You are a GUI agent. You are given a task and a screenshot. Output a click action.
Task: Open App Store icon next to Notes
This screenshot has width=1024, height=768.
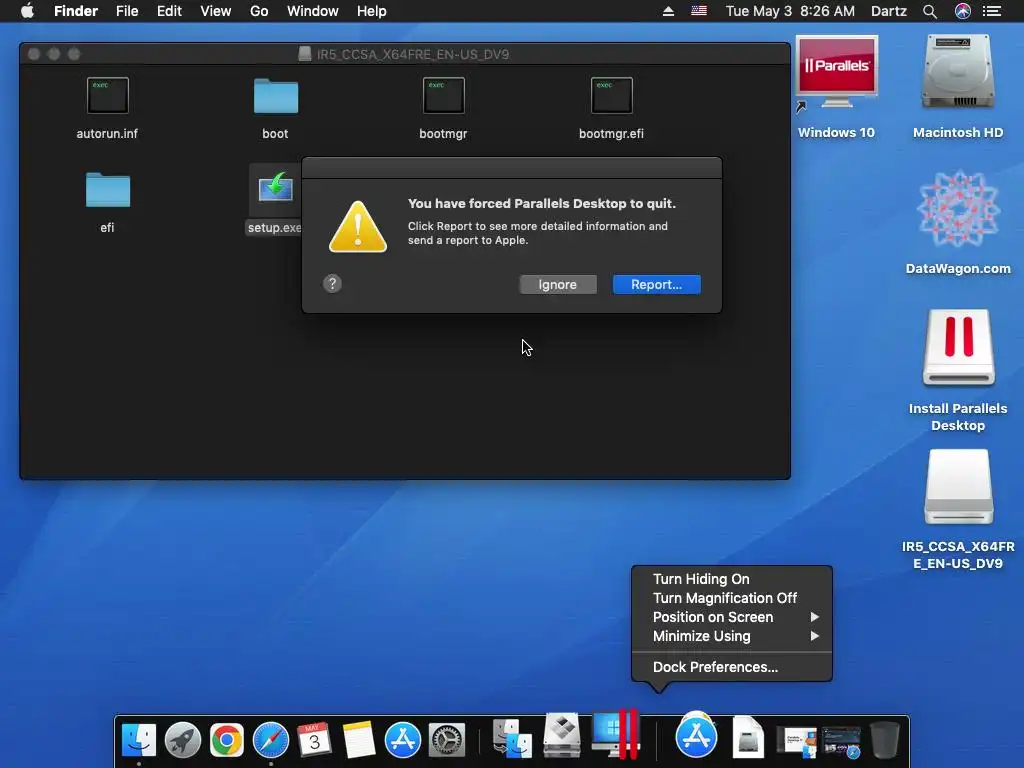[x=403, y=741]
